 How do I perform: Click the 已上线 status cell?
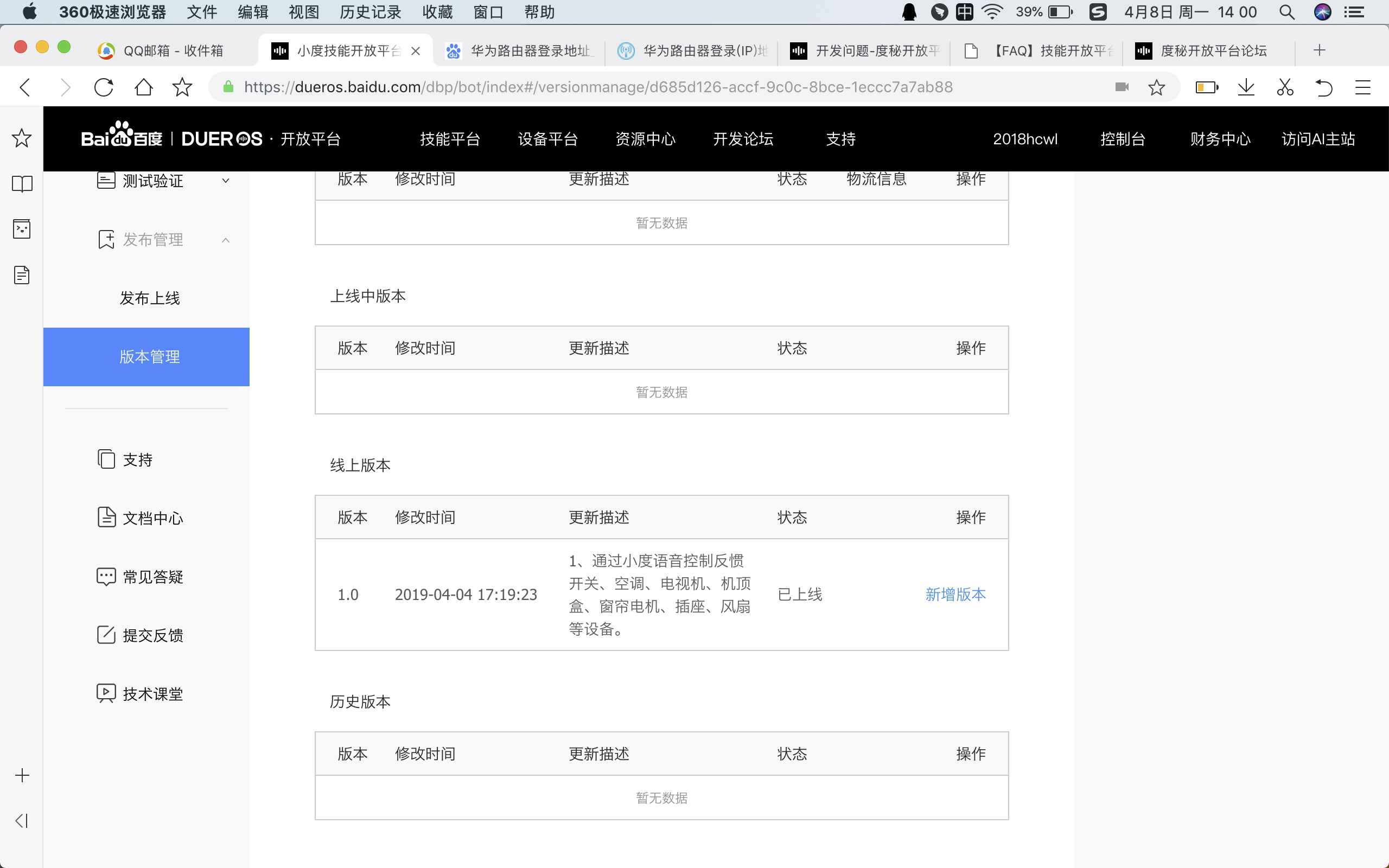coord(800,594)
